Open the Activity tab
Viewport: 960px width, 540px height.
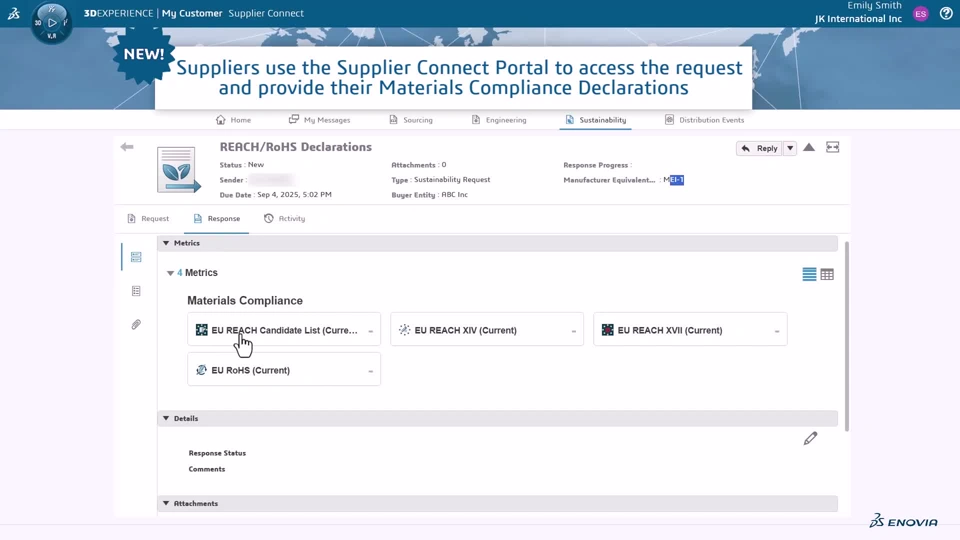tap(285, 218)
